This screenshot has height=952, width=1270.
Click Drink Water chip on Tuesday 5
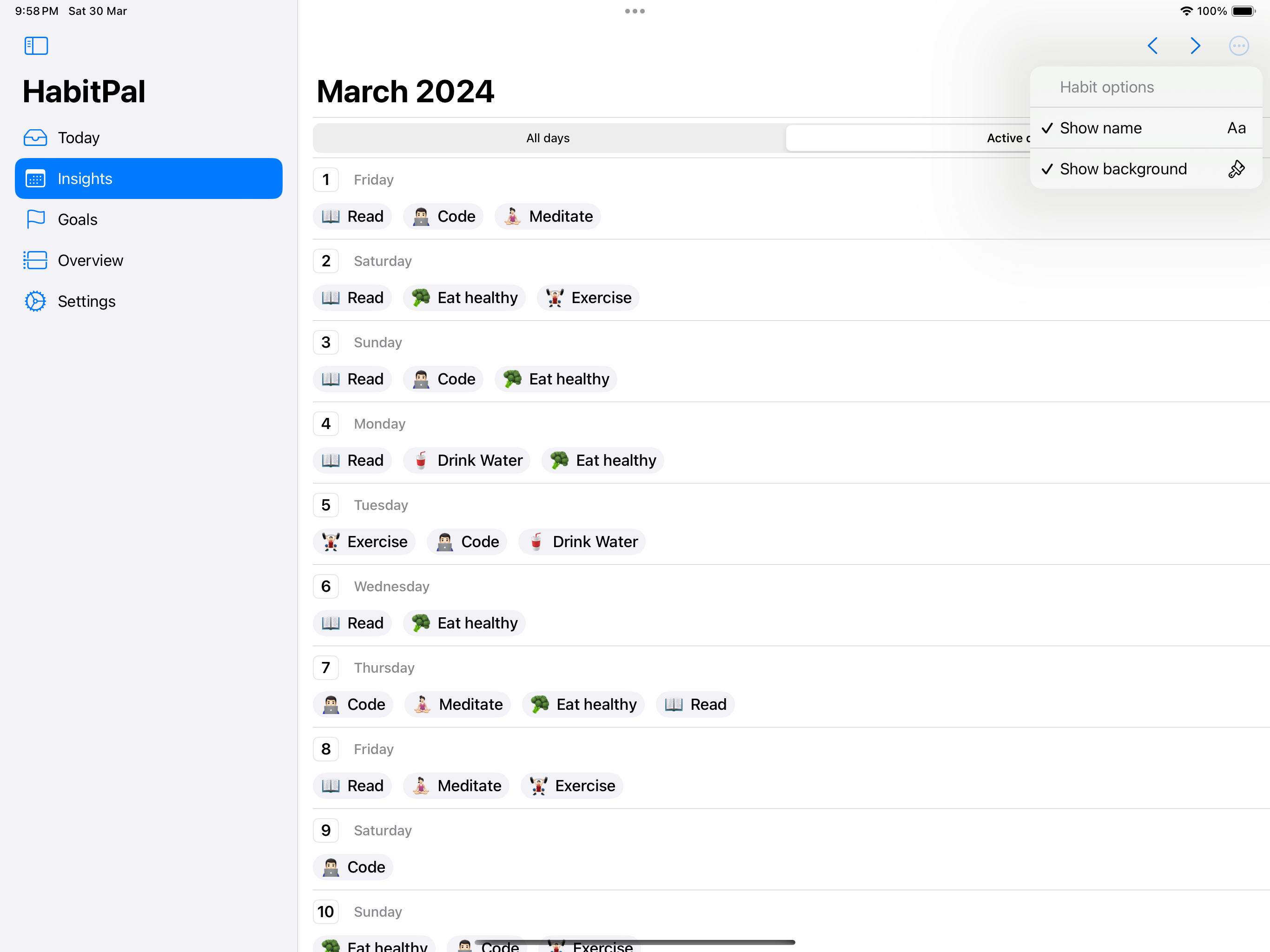coord(582,542)
